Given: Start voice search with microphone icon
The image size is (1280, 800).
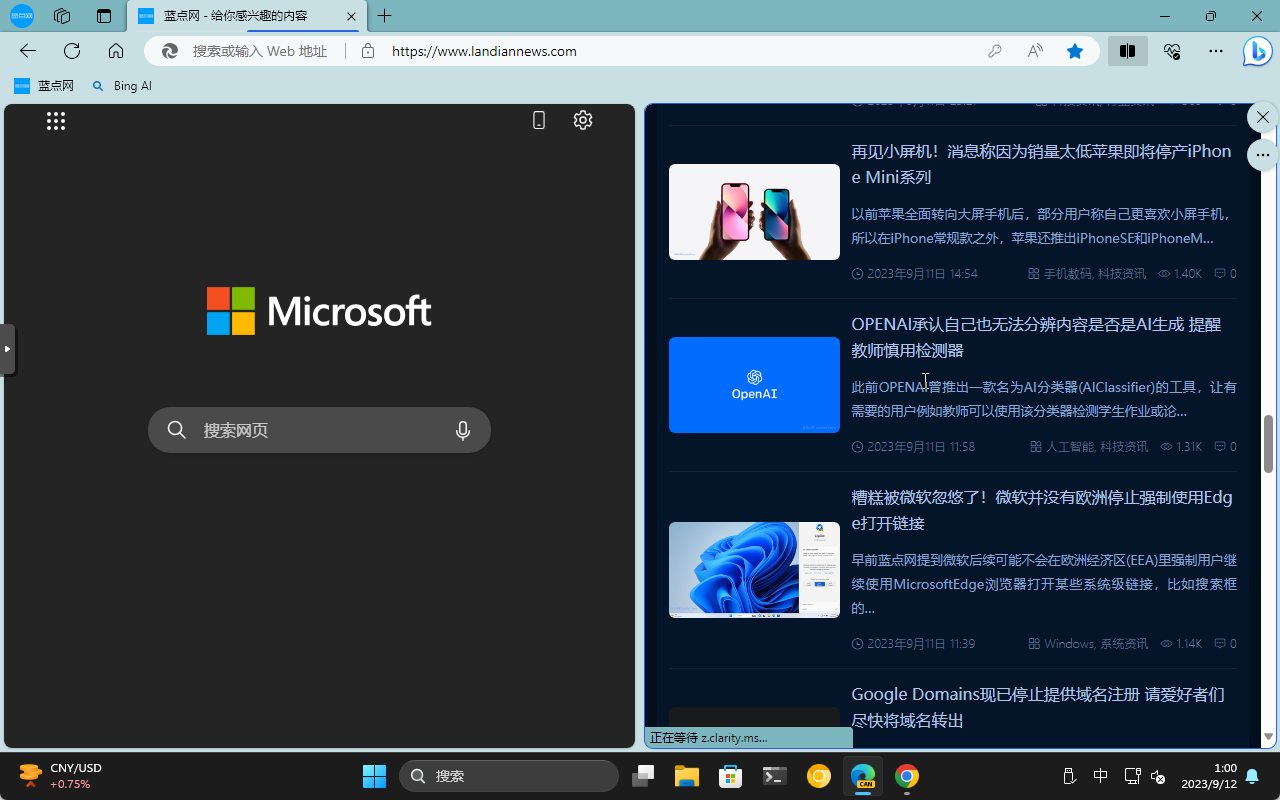Looking at the screenshot, I should [463, 430].
